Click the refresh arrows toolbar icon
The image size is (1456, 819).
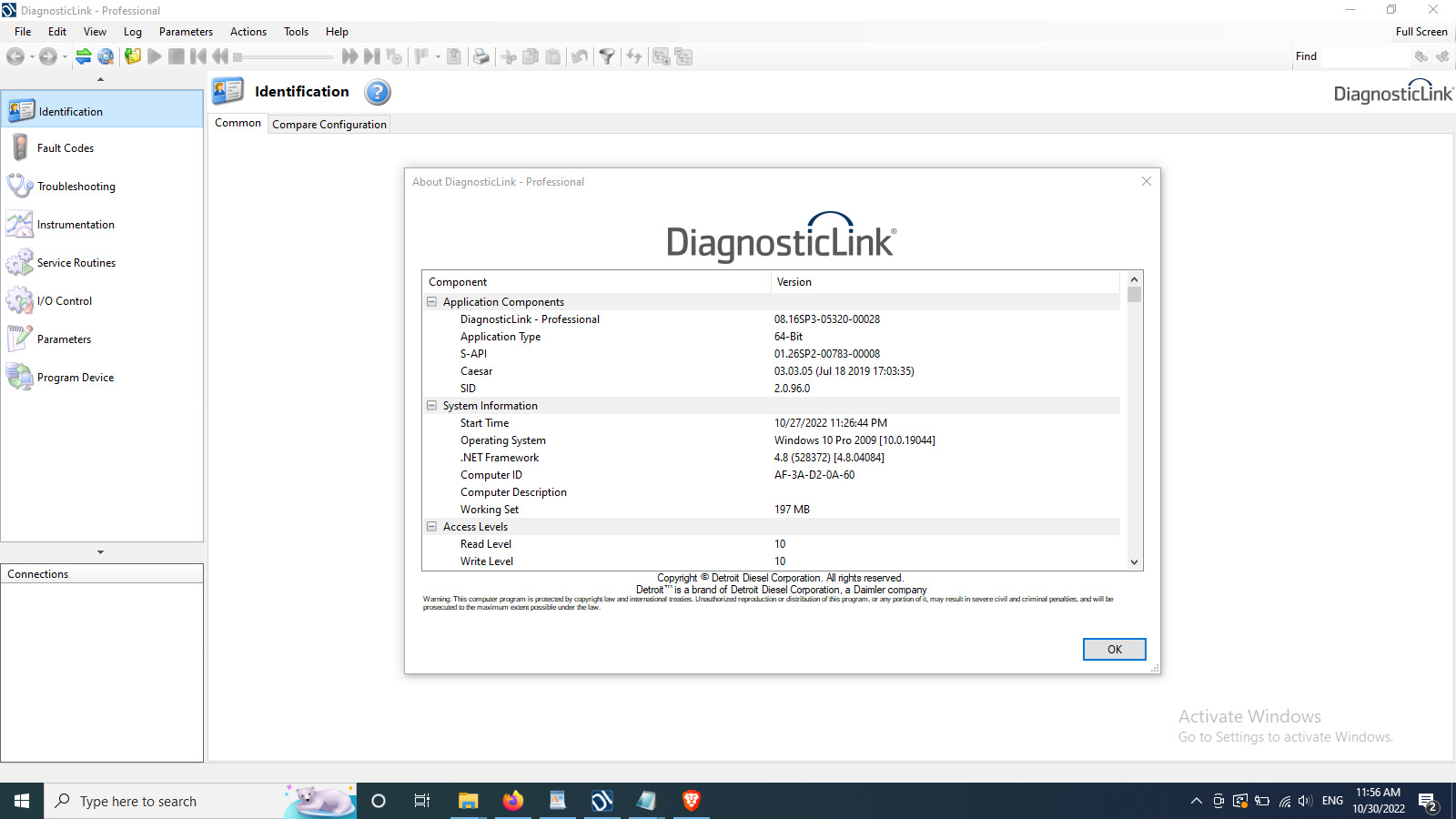(634, 56)
